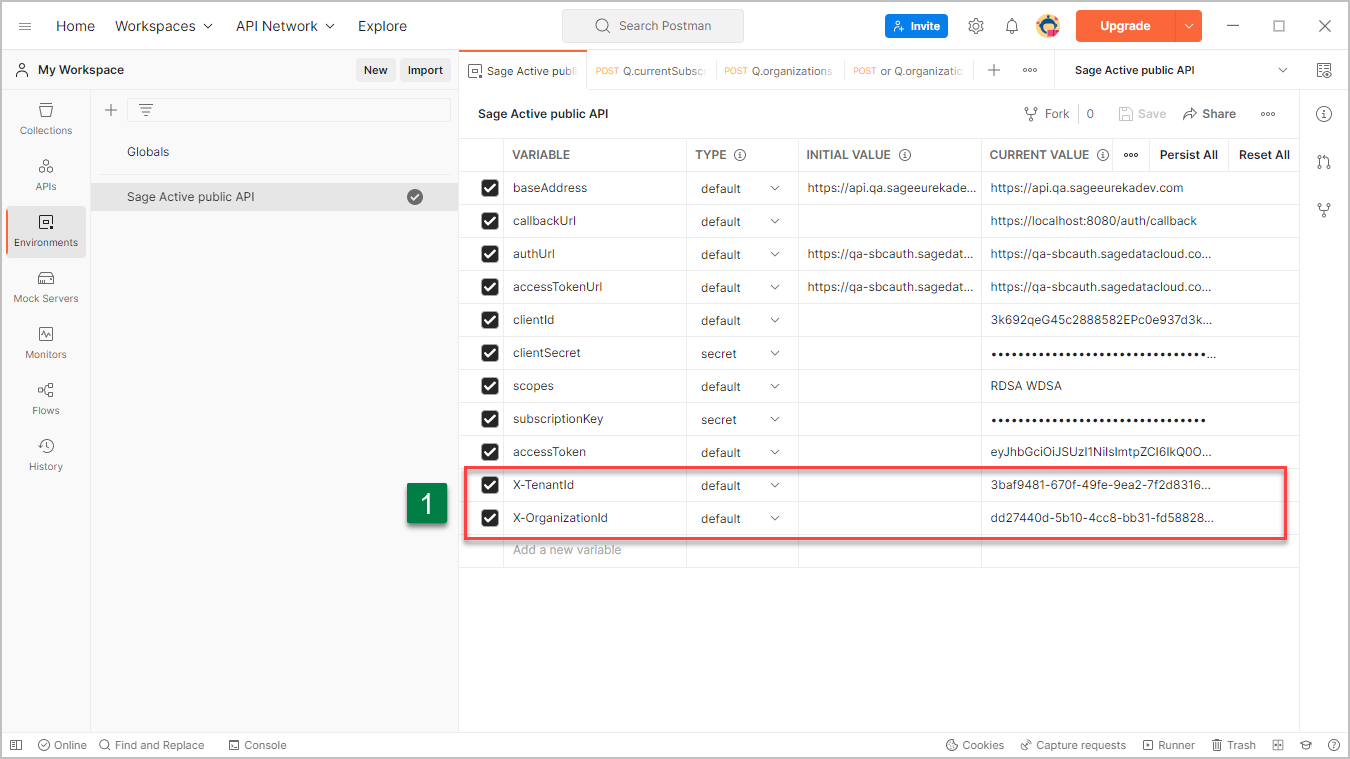Uncheck the clientId variable checkbox
Viewport: 1350px width, 759px height.
pyautogui.click(x=490, y=320)
